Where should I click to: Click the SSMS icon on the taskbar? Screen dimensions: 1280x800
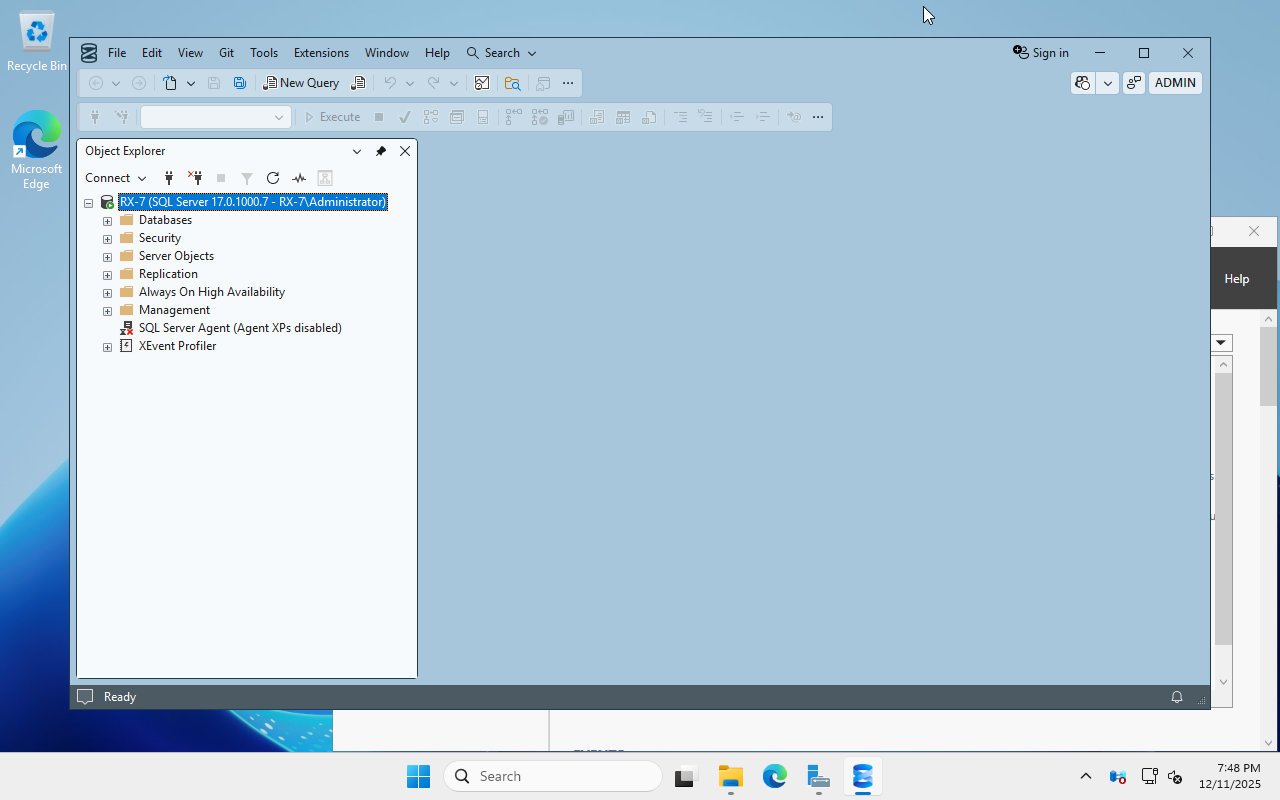(x=861, y=776)
